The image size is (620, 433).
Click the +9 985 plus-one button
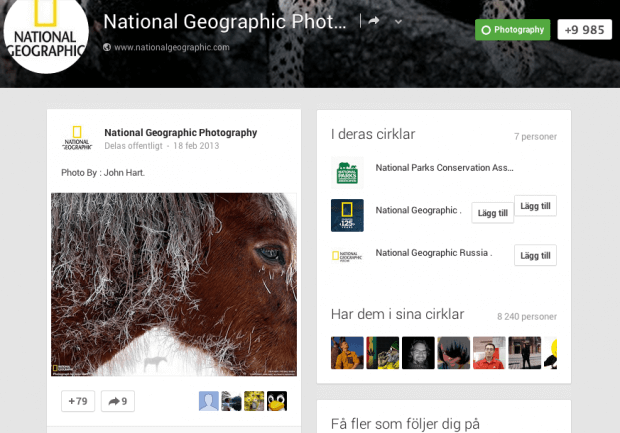tap(584, 30)
